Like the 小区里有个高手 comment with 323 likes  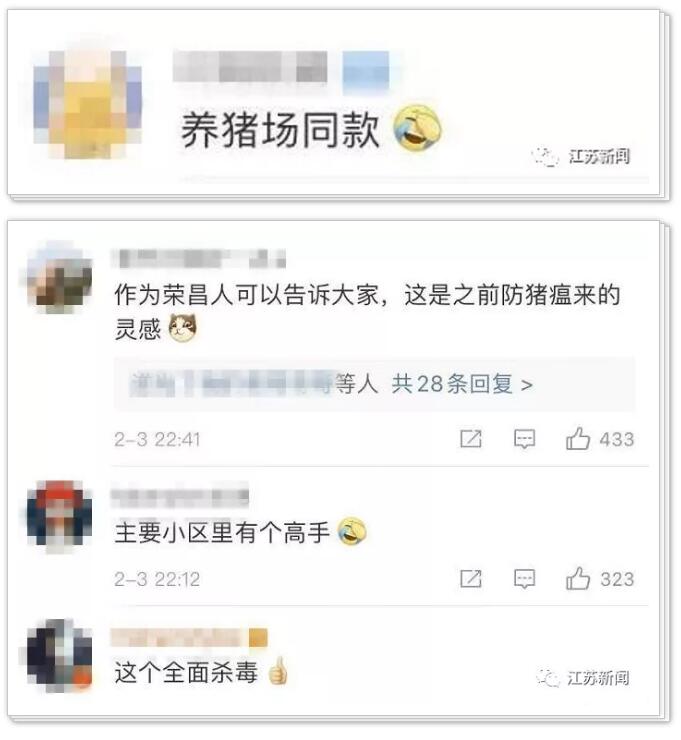578,579
